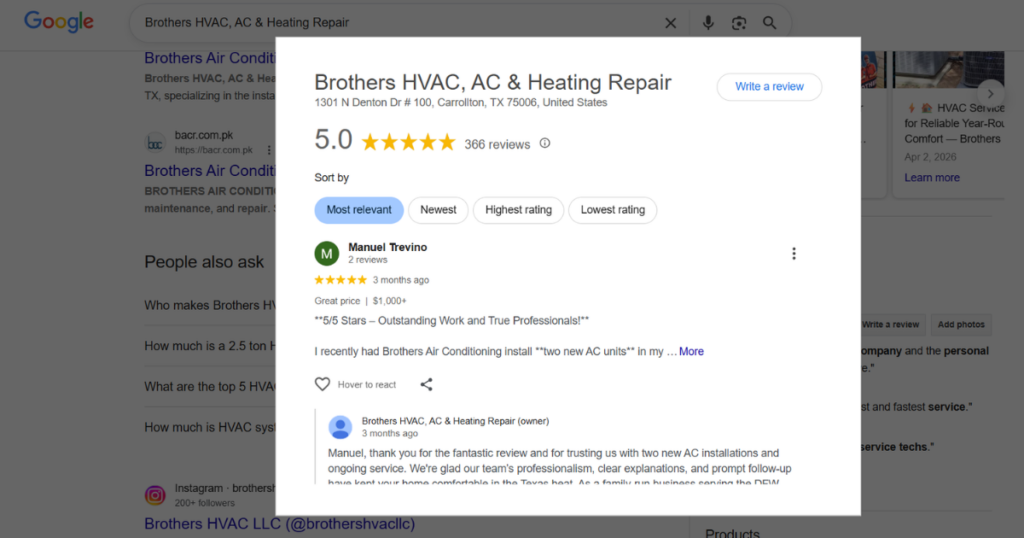Open the Learn more link
This screenshot has width=1024, height=538.
tap(931, 178)
